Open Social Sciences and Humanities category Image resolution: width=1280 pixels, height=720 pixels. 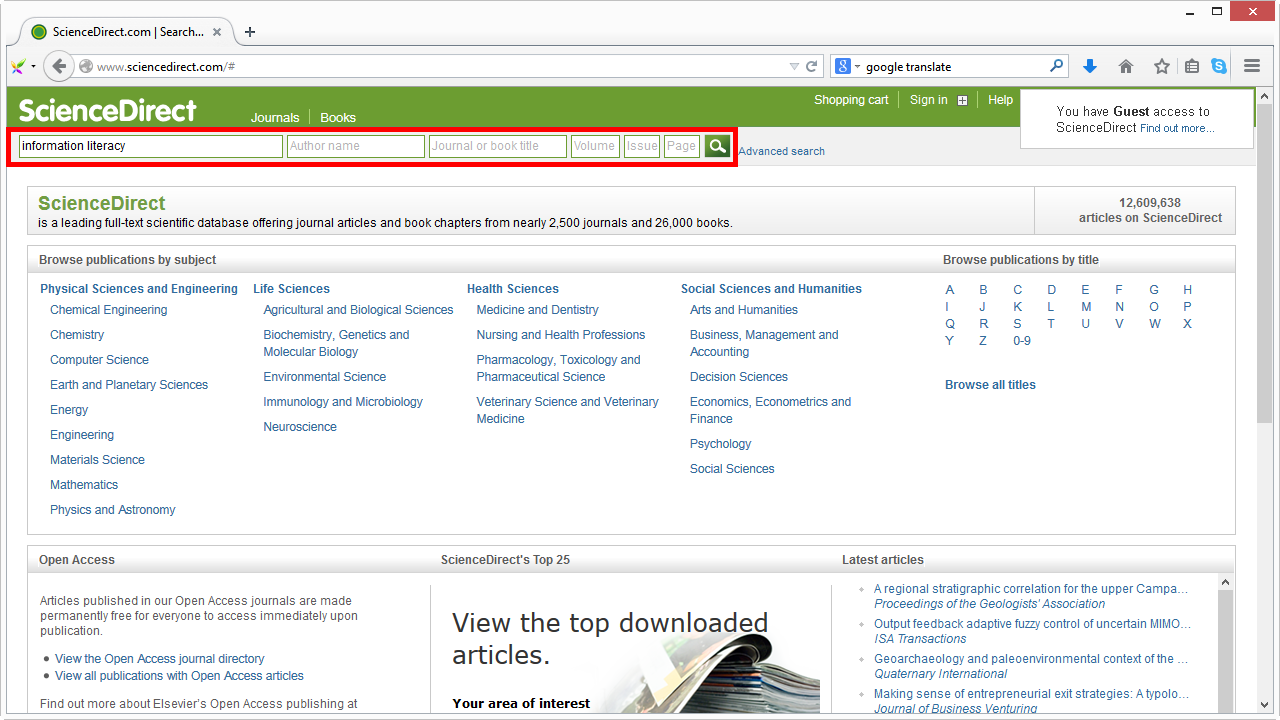771,289
